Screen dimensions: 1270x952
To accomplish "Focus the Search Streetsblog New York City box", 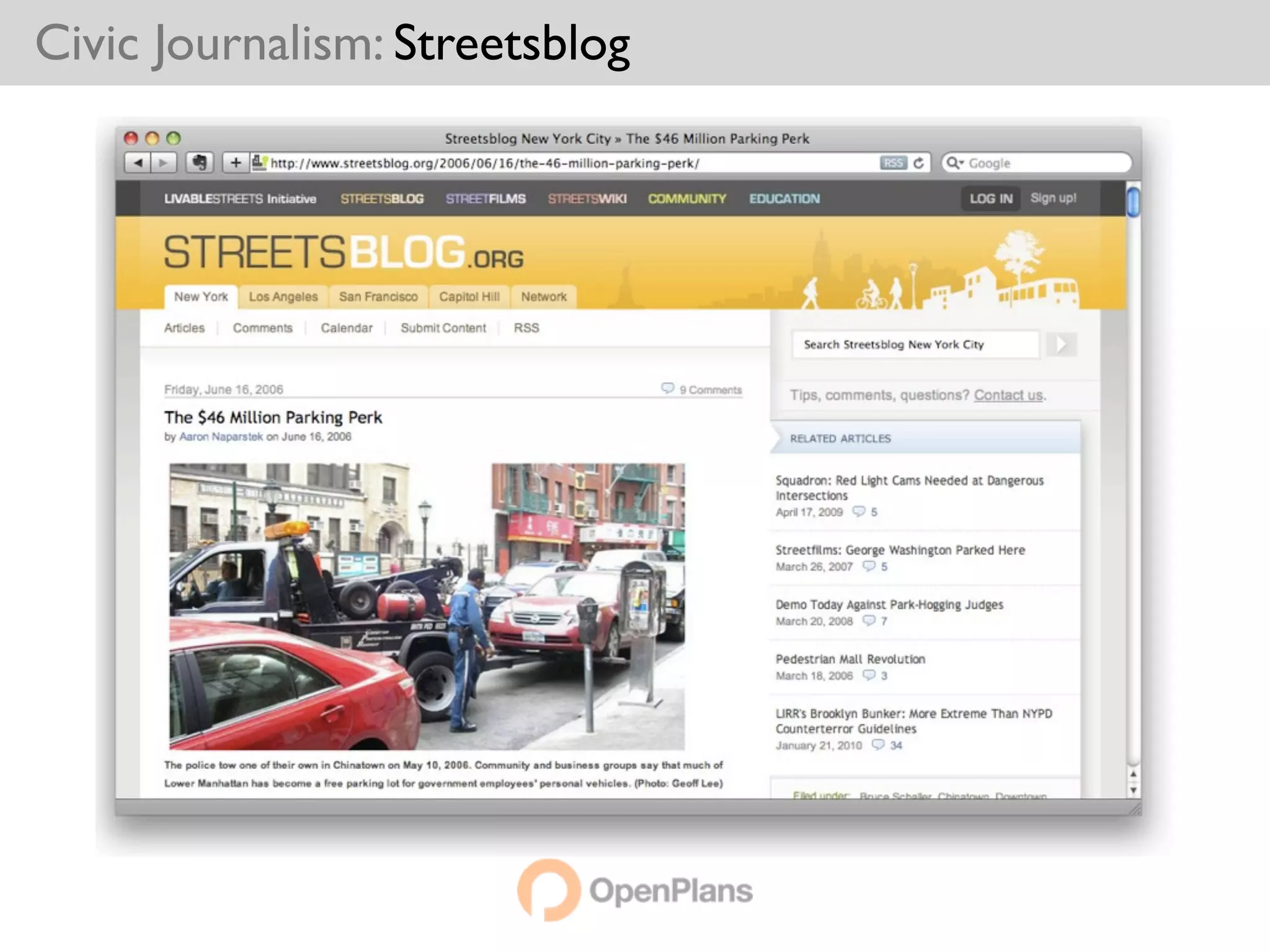I will [915, 345].
